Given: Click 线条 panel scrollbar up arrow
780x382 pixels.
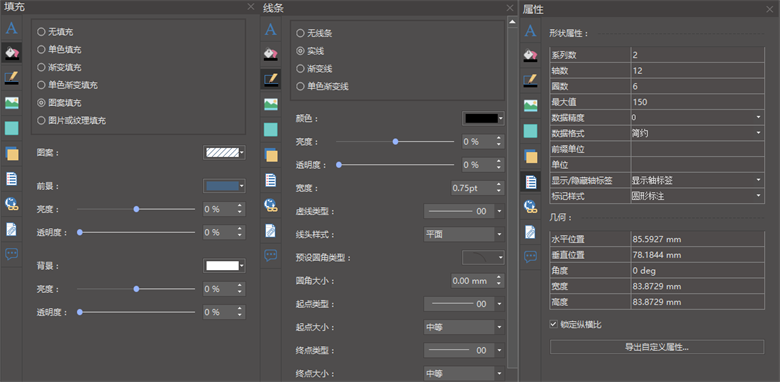Looking at the screenshot, I should pos(512,21).
